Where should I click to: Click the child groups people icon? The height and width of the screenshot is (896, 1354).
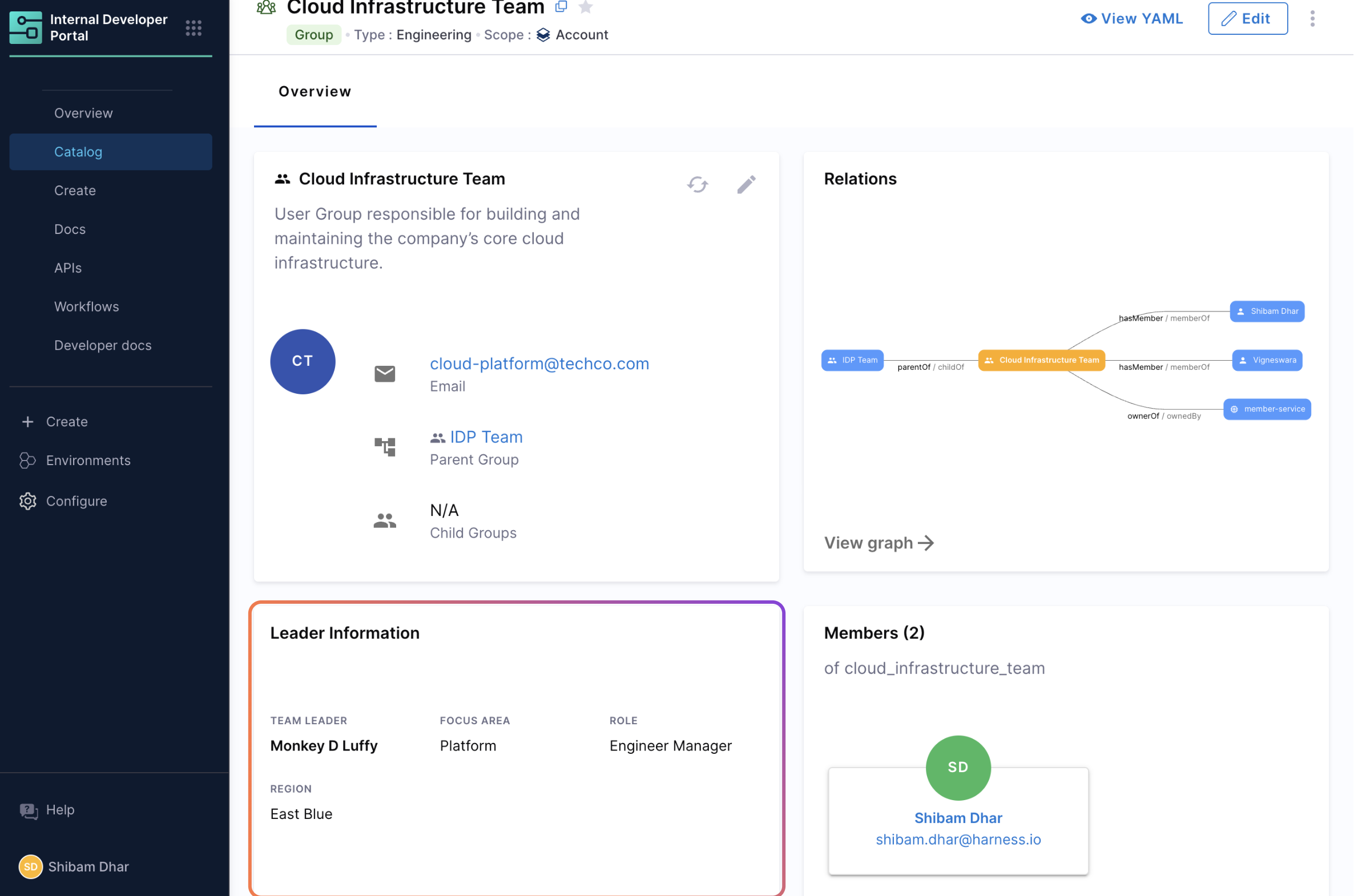point(385,520)
